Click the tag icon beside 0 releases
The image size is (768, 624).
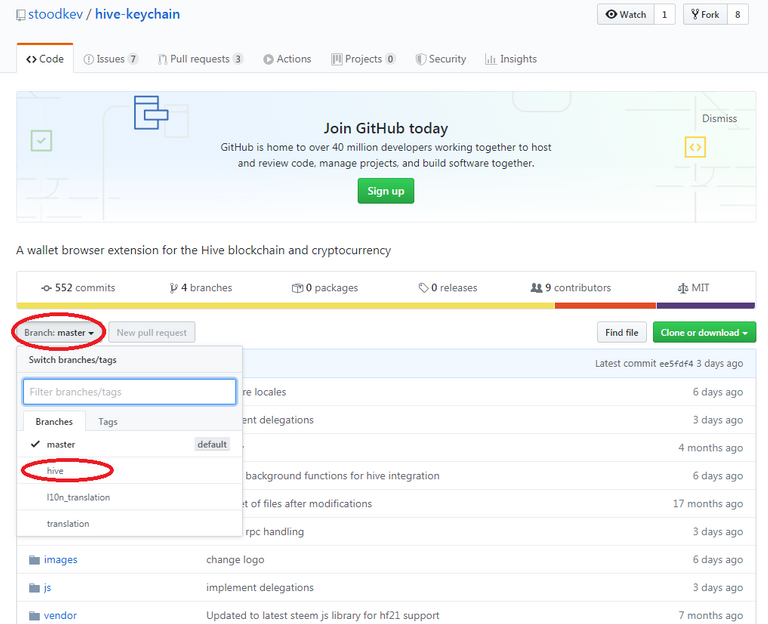[x=424, y=288]
